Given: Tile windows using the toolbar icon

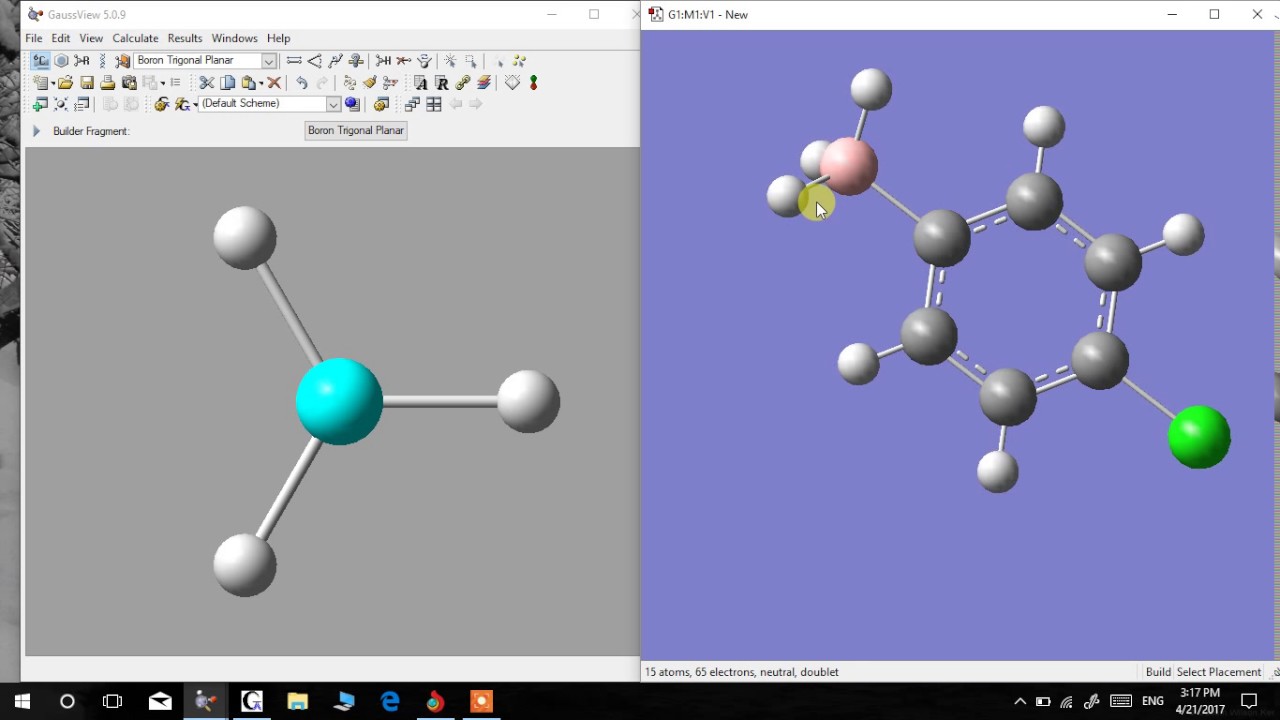Looking at the screenshot, I should (434, 103).
